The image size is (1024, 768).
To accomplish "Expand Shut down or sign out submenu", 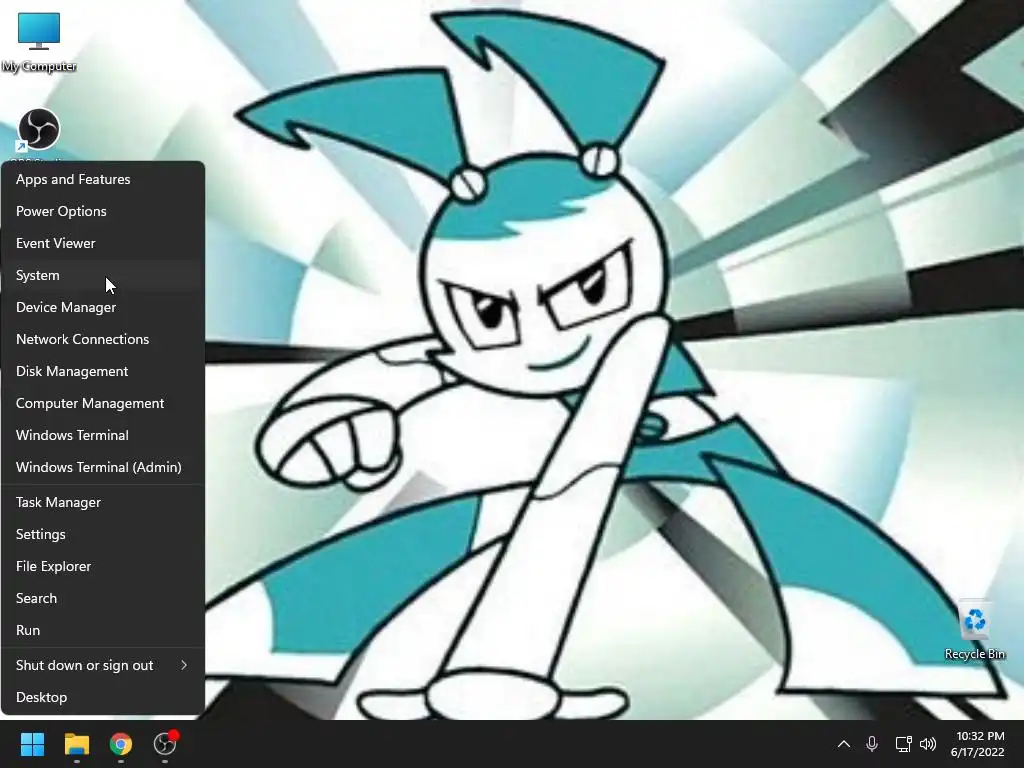I will (x=103, y=665).
